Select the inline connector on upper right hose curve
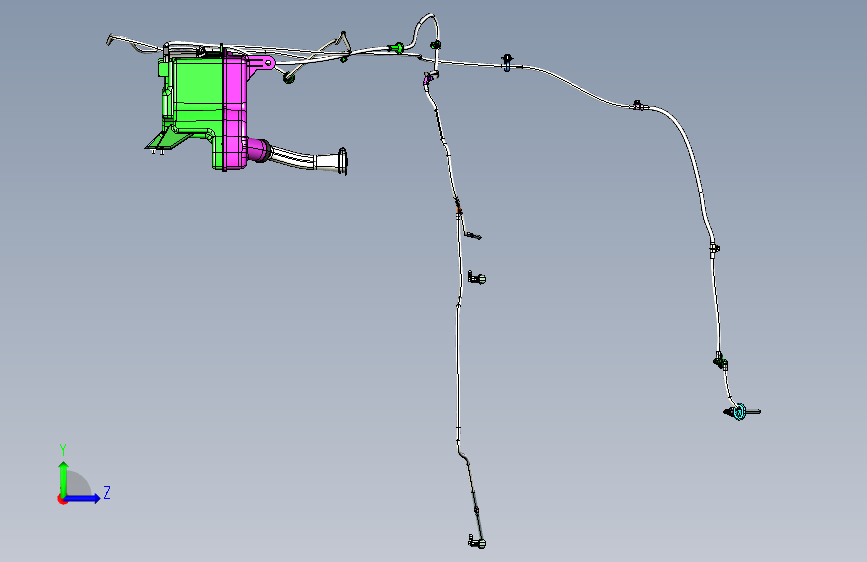The width and height of the screenshot is (867, 562). 638,105
